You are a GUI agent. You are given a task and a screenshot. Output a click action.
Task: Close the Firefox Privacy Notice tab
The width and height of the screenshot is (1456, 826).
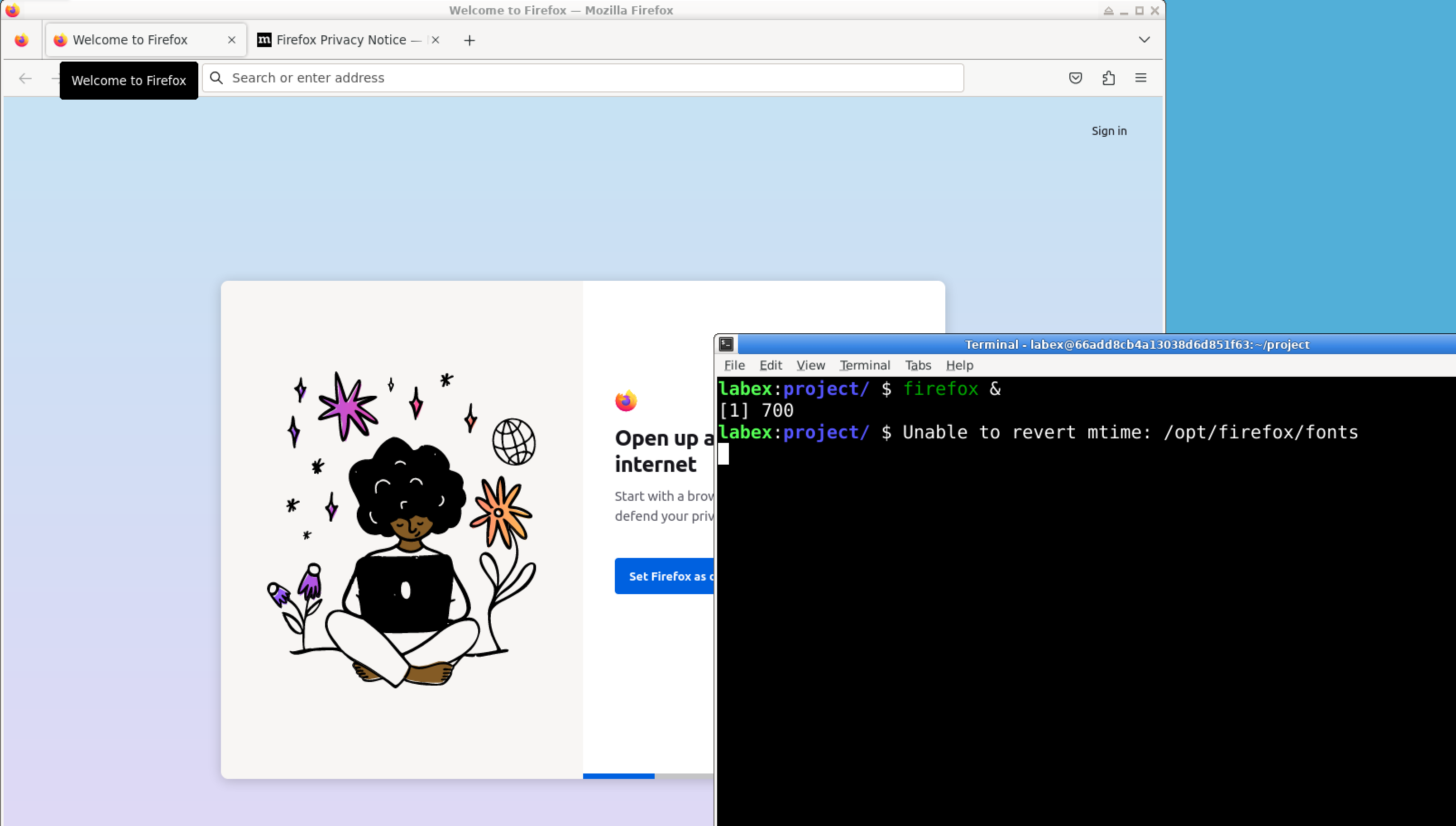(x=436, y=40)
